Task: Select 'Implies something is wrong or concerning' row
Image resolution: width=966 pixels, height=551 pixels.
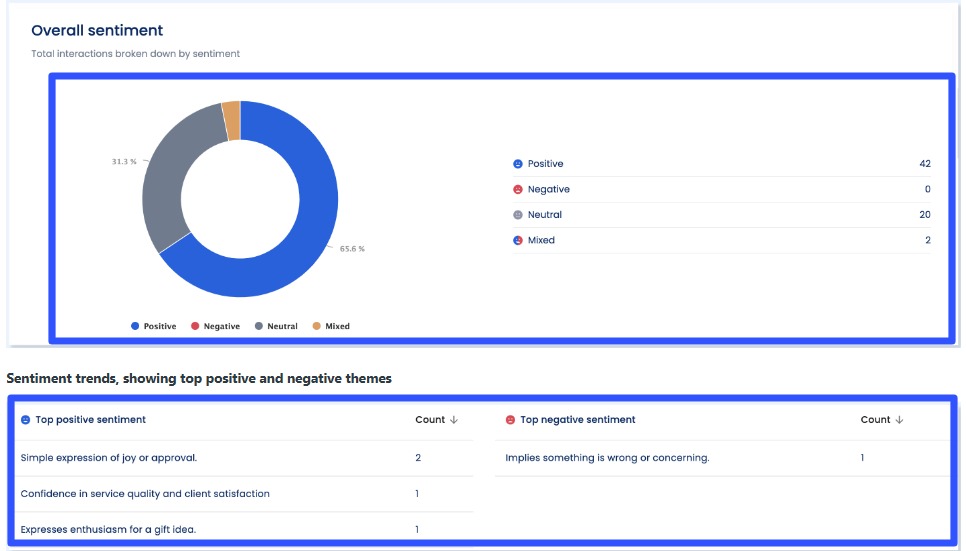Action: point(607,458)
